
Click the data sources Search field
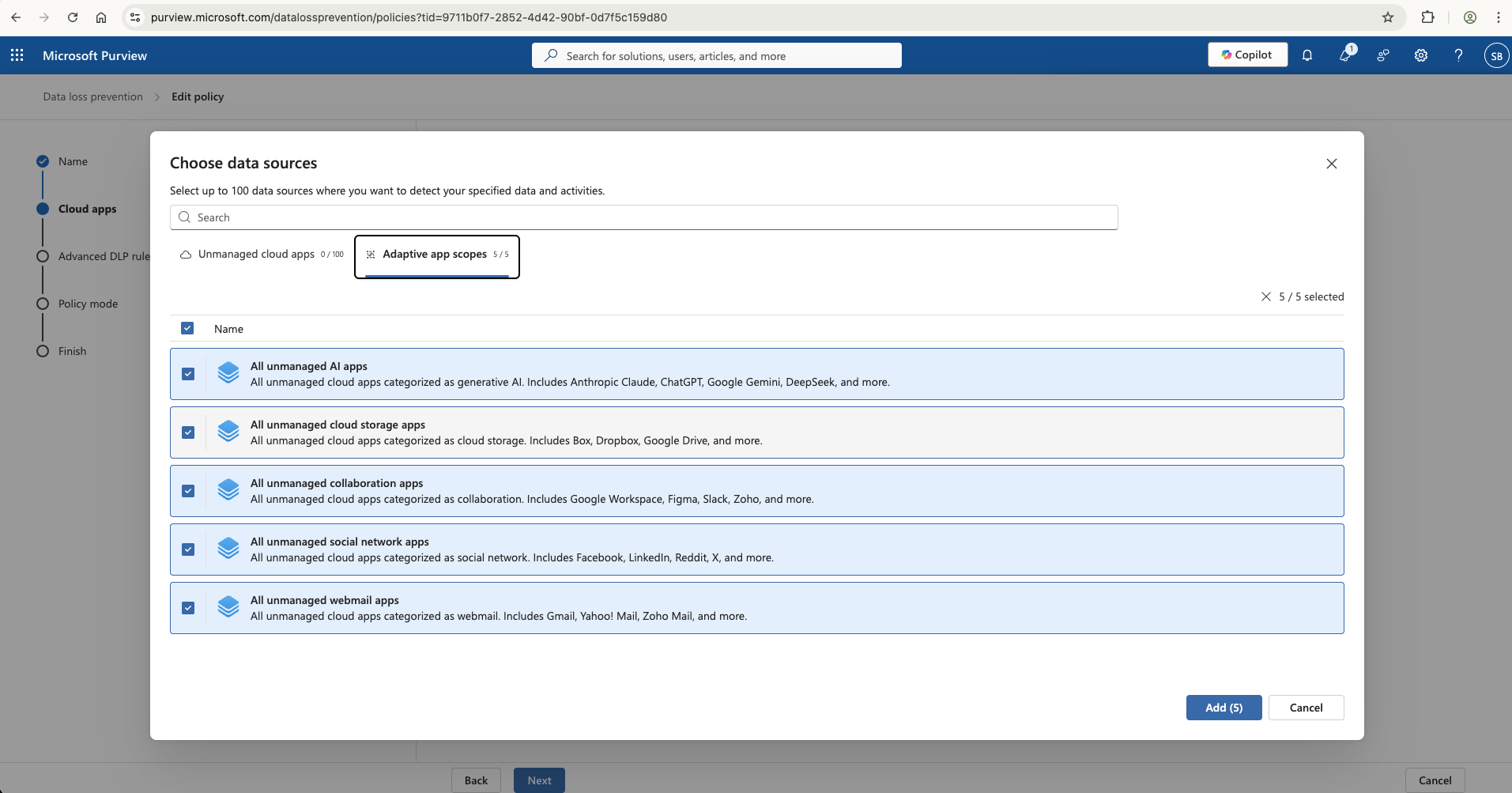[643, 217]
